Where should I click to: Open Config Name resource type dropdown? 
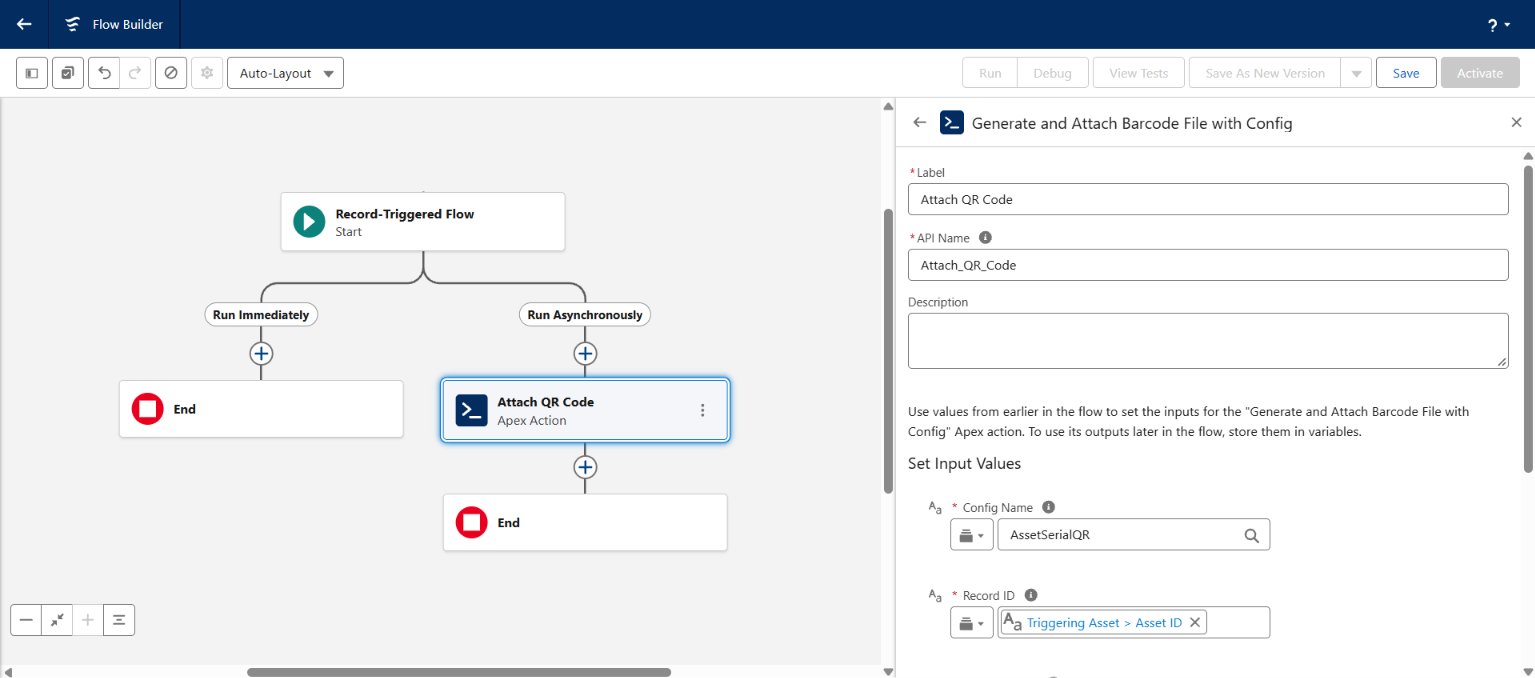tap(972, 535)
